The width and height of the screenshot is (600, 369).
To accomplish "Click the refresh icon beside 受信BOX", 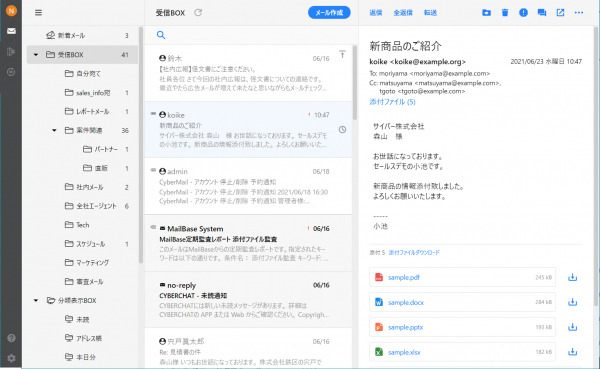I will pos(198,13).
